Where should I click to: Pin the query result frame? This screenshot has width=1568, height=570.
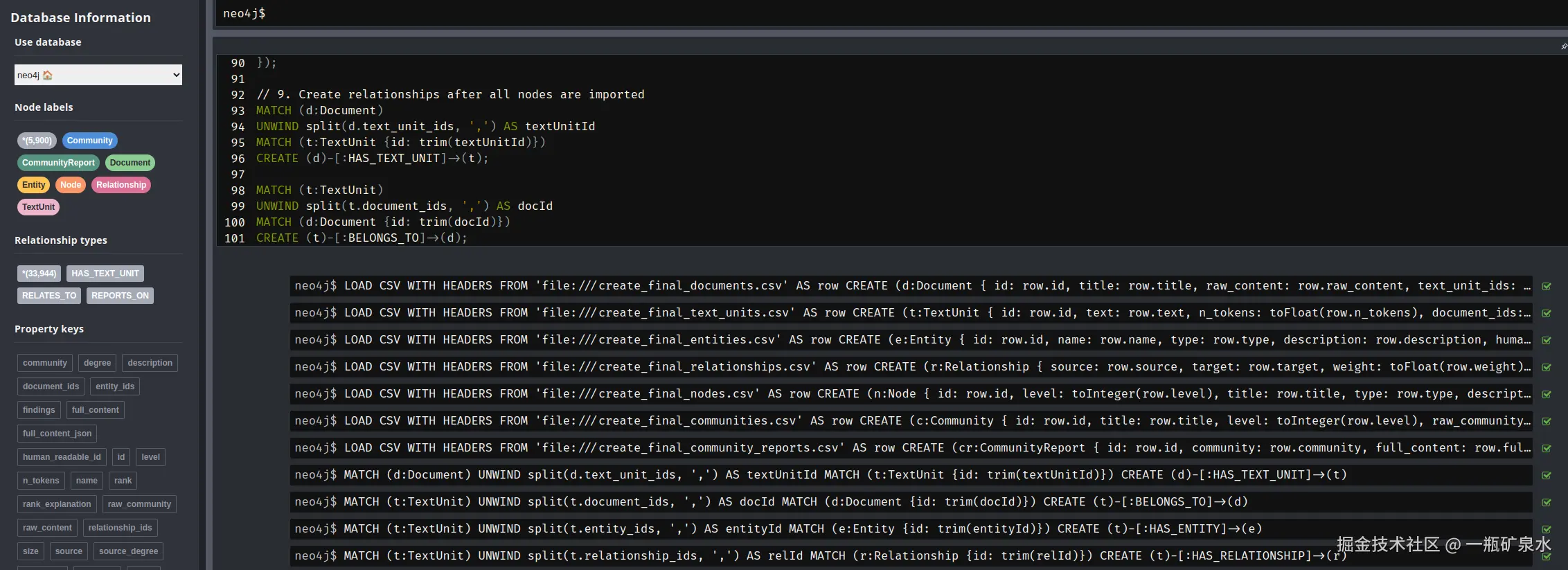pos(1564,46)
